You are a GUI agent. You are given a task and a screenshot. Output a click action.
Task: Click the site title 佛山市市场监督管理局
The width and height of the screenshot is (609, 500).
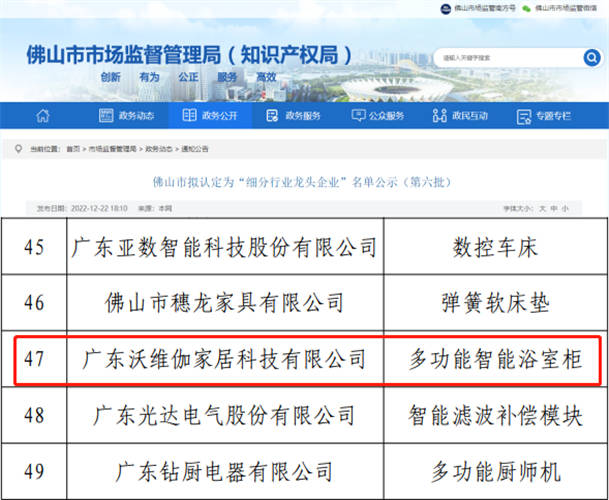coord(189,55)
